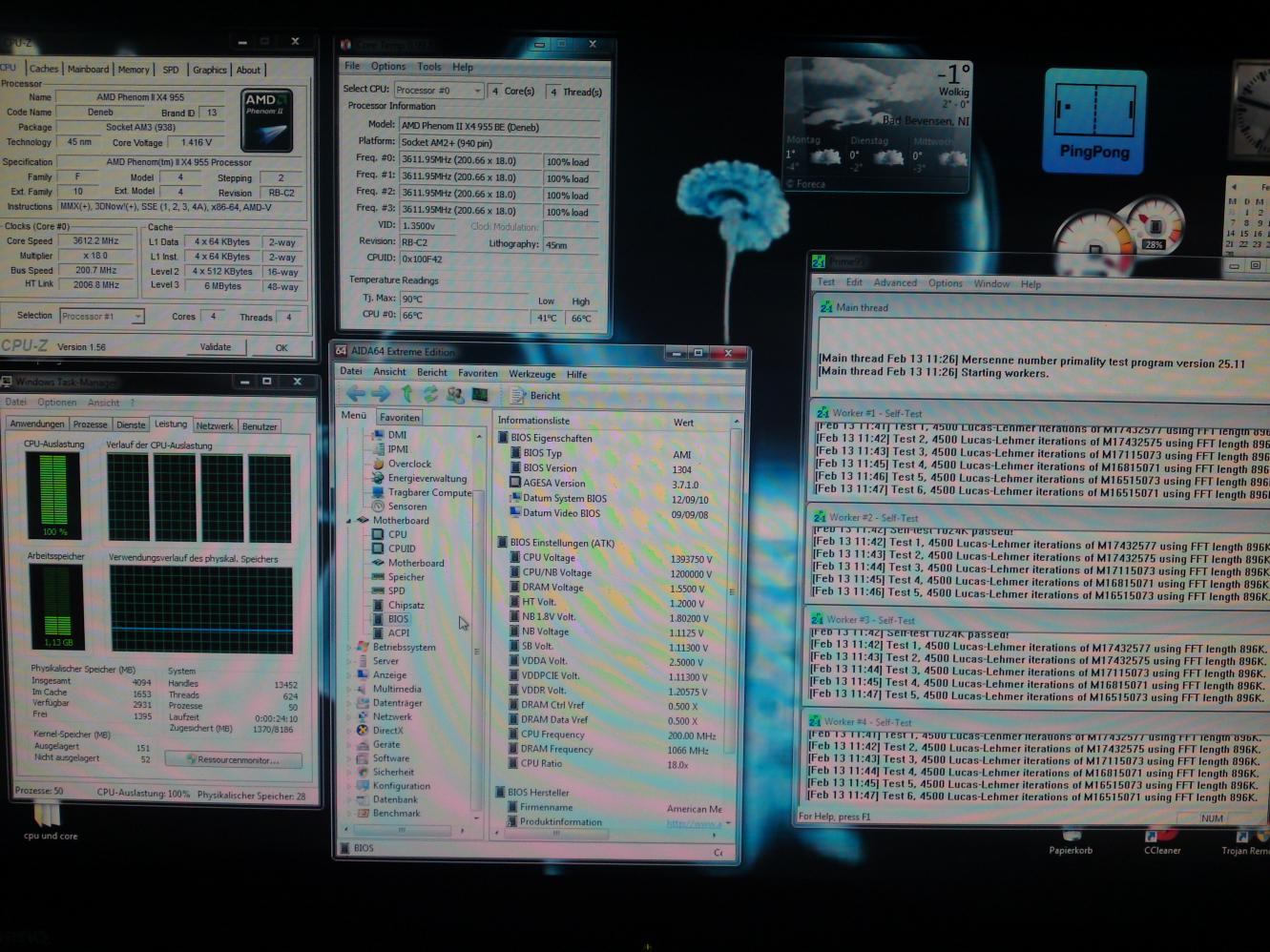Expand the Anzeige tree branch
Image resolution: width=1270 pixels, height=952 pixels.
348,674
